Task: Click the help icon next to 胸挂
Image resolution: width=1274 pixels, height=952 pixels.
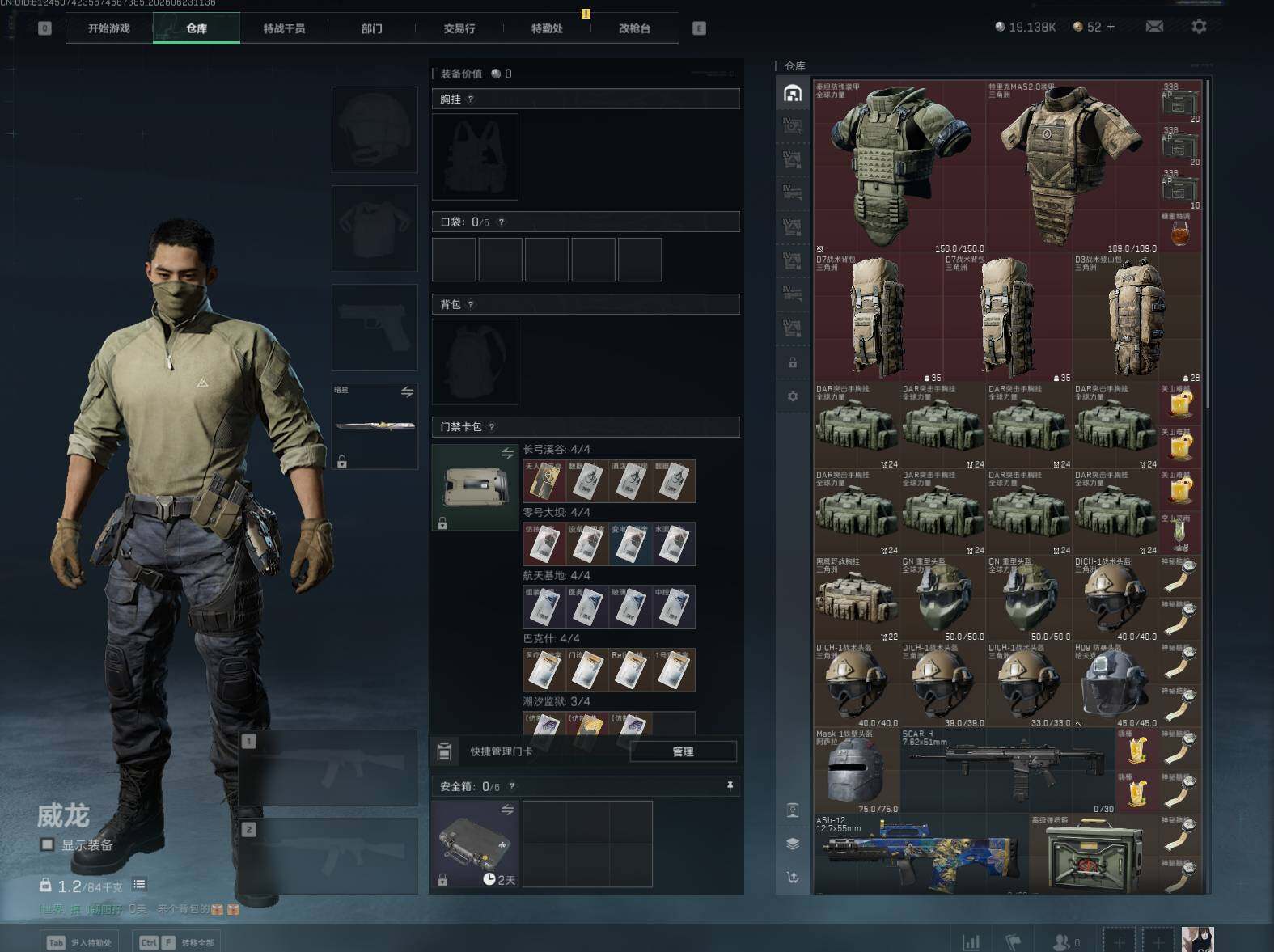Action: pyautogui.click(x=471, y=99)
